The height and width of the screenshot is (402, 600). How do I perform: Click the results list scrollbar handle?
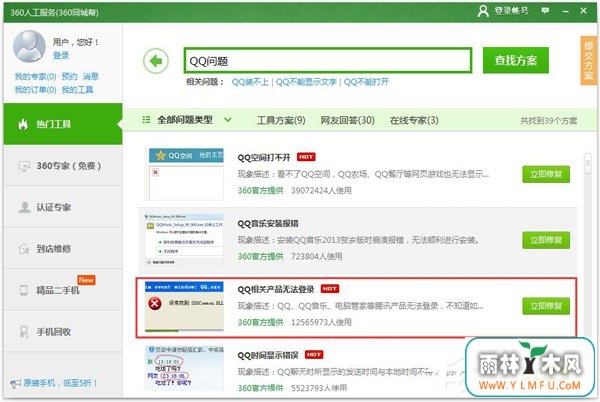[x=588, y=164]
